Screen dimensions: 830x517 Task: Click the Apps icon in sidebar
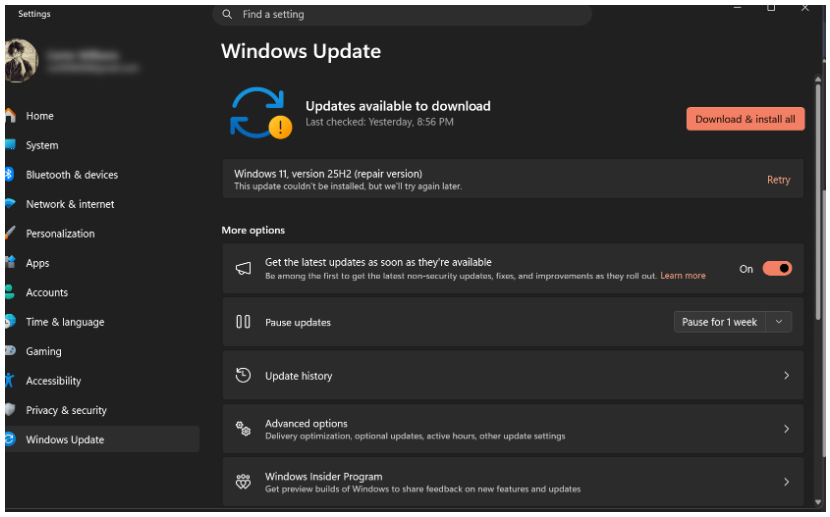[x=10, y=262]
